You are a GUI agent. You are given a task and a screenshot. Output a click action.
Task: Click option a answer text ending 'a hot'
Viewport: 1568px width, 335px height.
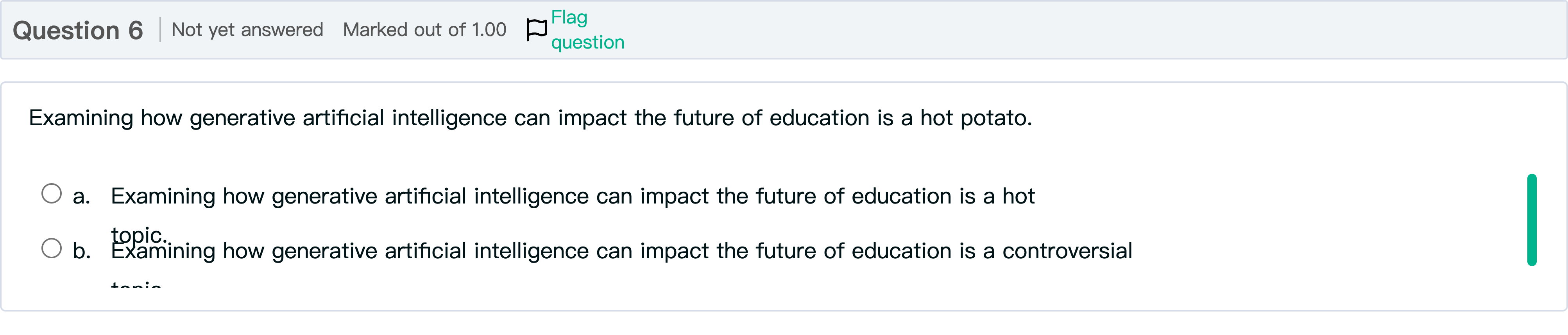[x=572, y=196]
